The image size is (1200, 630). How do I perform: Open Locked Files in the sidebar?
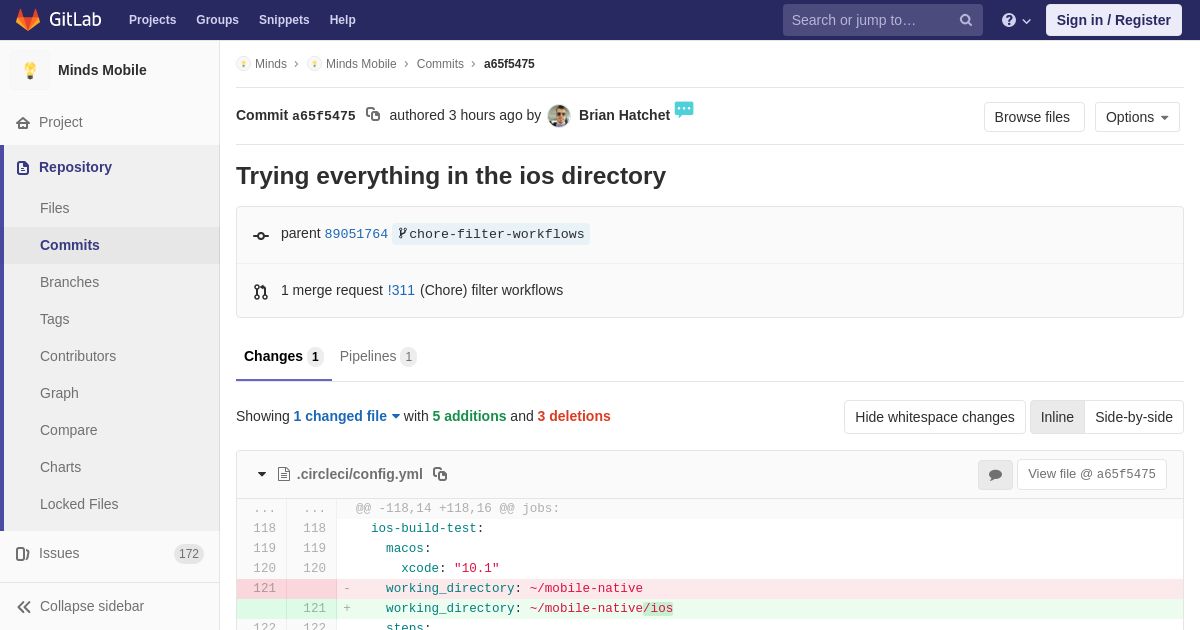tap(79, 504)
